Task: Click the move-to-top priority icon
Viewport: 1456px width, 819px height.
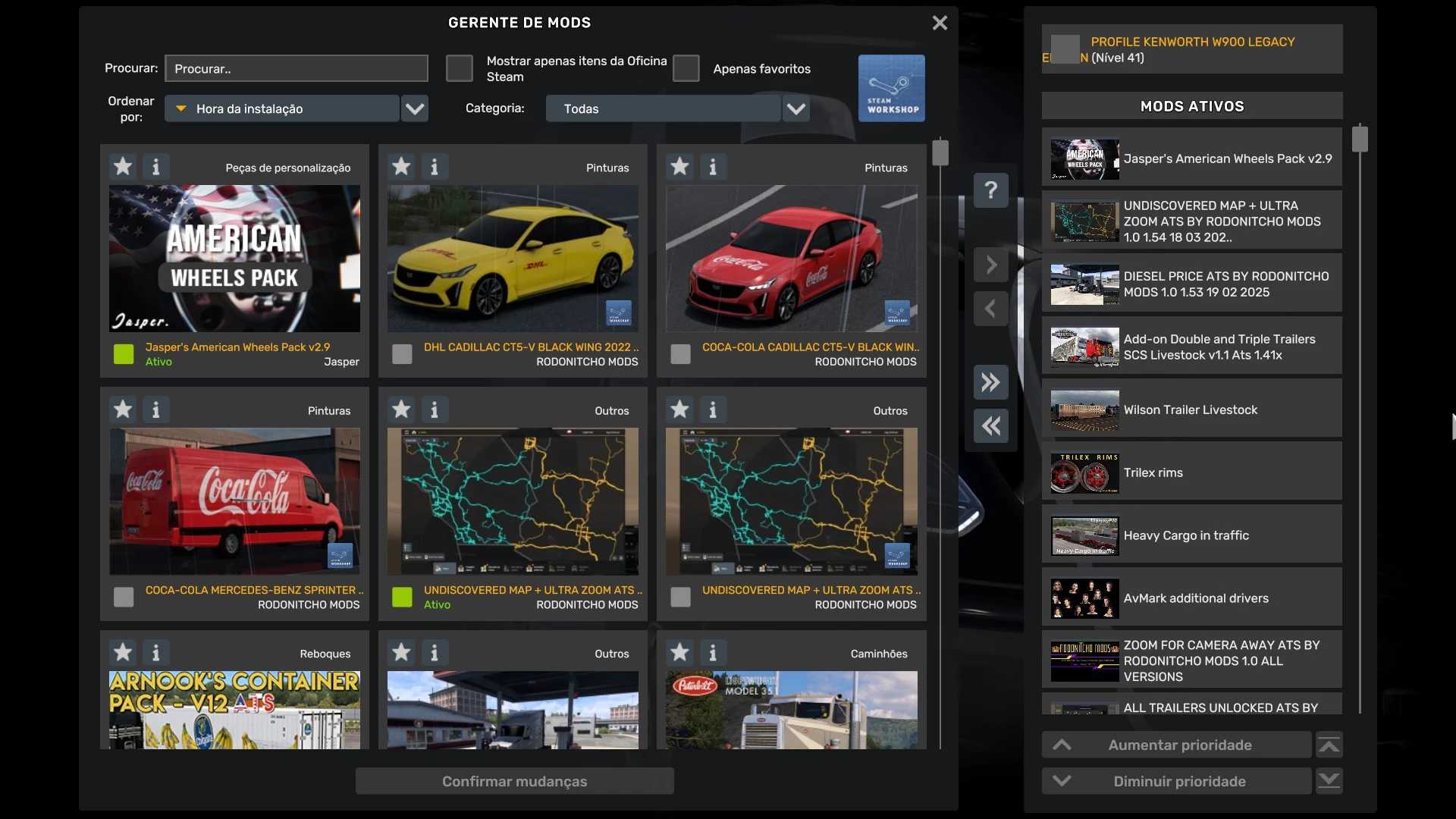Action: pyautogui.click(x=1329, y=745)
